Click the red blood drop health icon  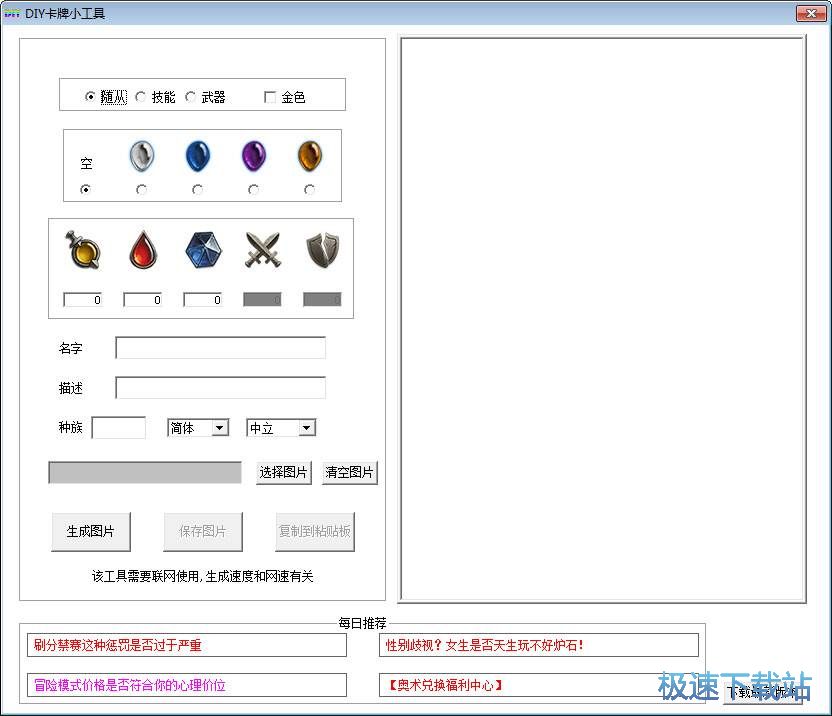(x=143, y=250)
